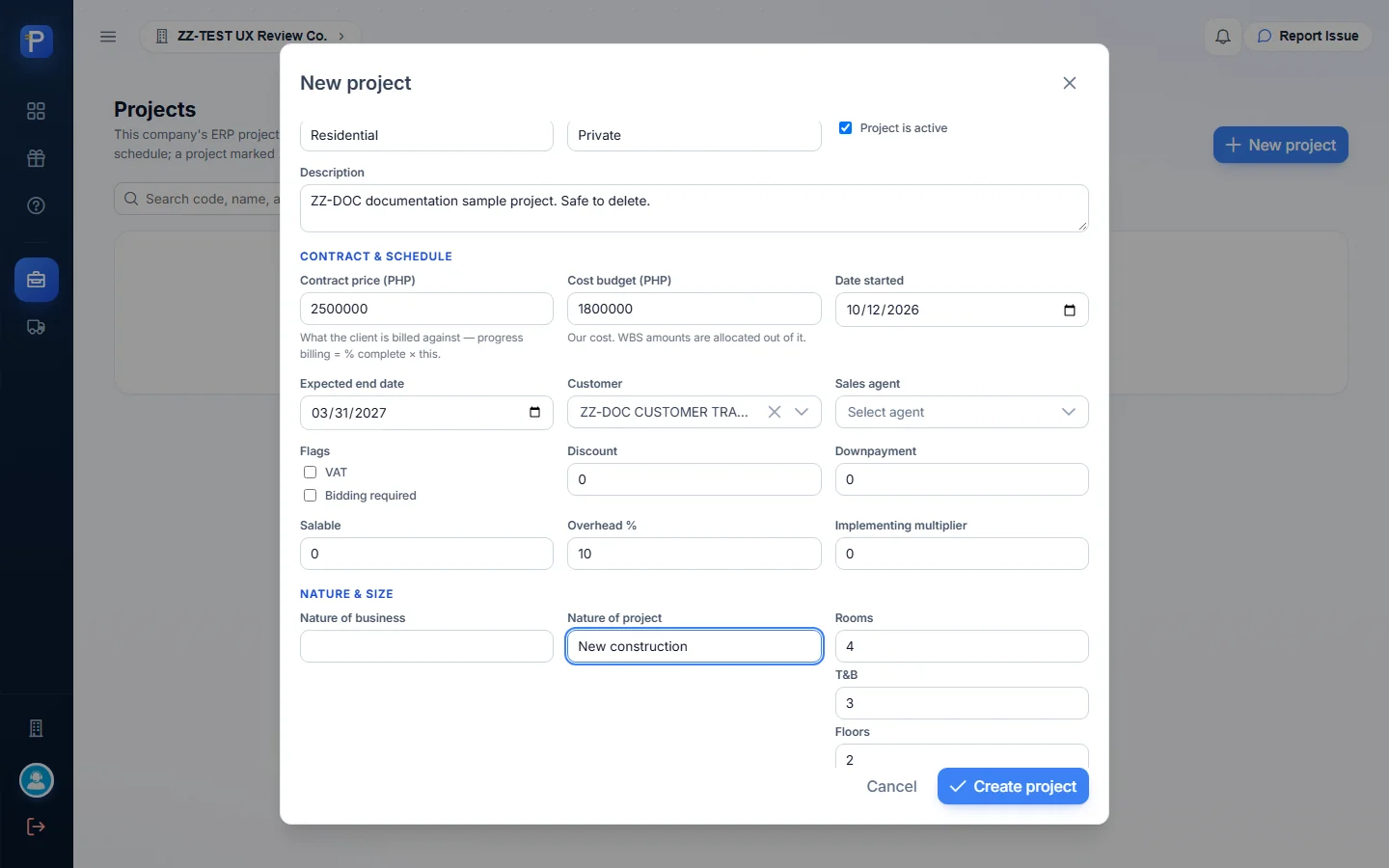
Task: Click the Discount input field
Action: (x=694, y=479)
